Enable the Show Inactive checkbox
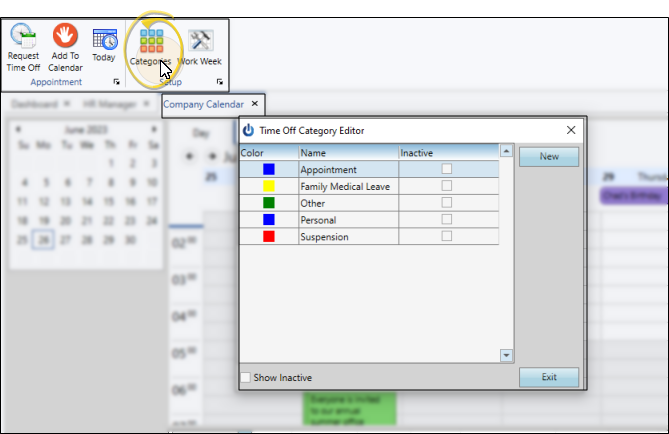Viewport: 669px width, 434px height. coord(246,377)
